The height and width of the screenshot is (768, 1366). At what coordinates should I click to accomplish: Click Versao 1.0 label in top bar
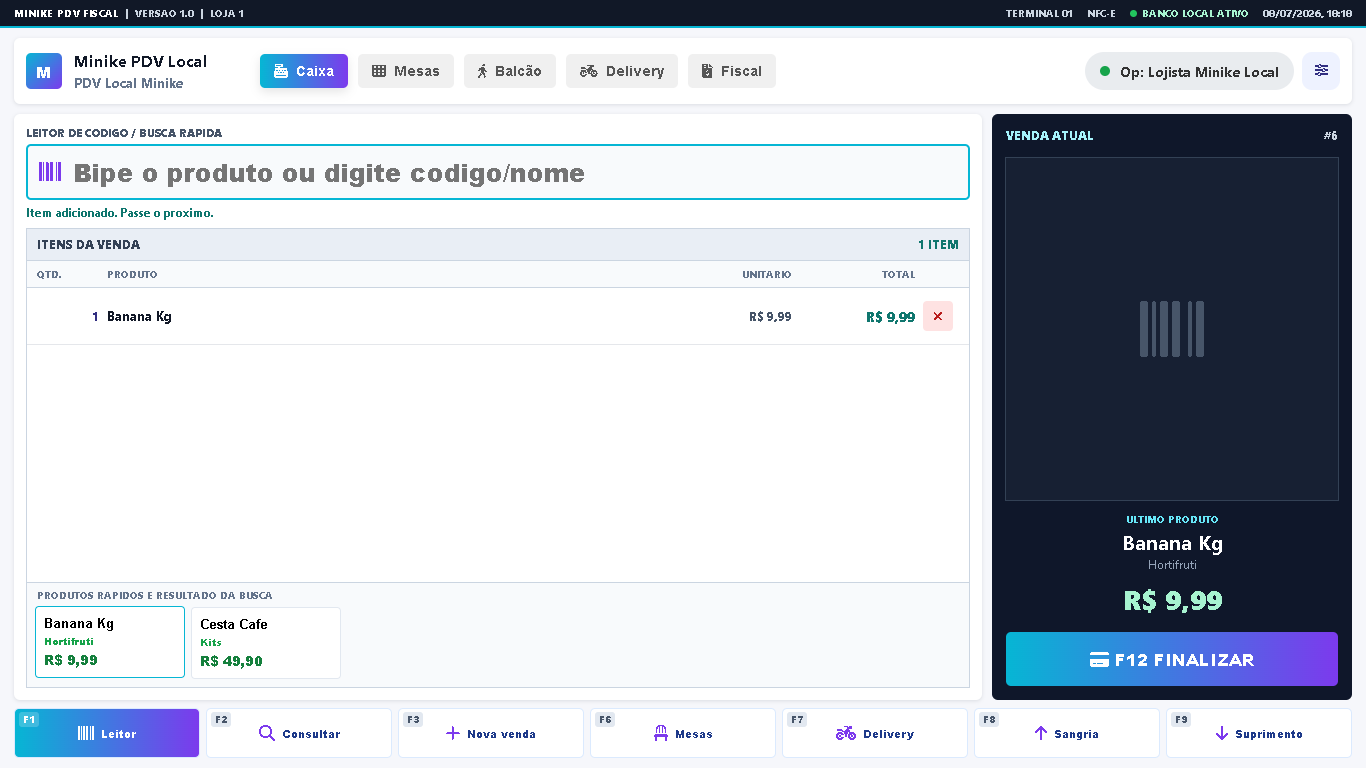(x=164, y=14)
